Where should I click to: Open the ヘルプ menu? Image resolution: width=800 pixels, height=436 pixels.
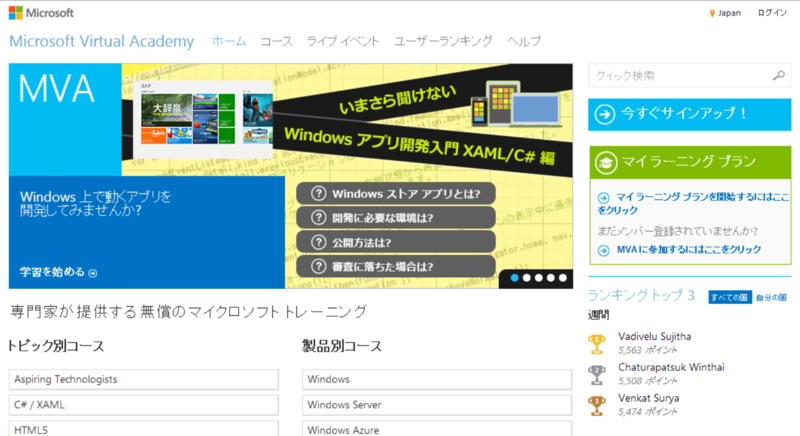pos(524,41)
